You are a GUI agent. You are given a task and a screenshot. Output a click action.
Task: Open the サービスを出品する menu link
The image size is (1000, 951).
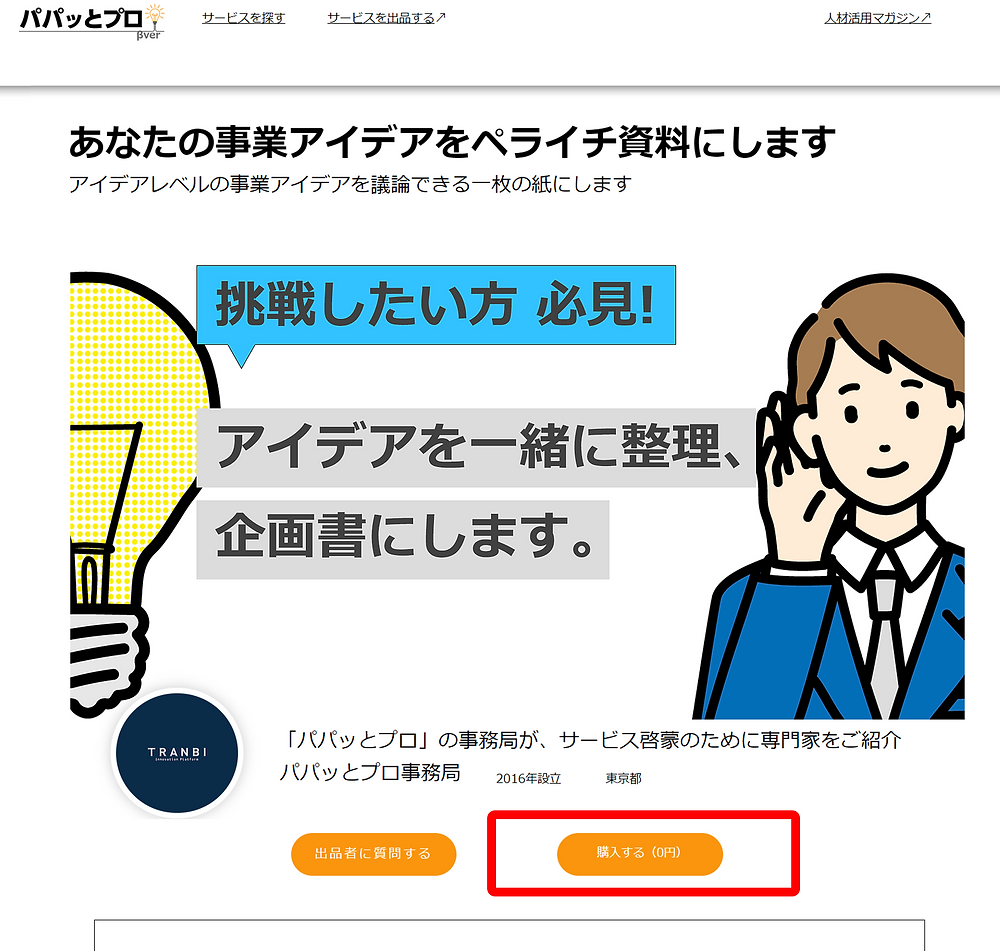[x=381, y=18]
